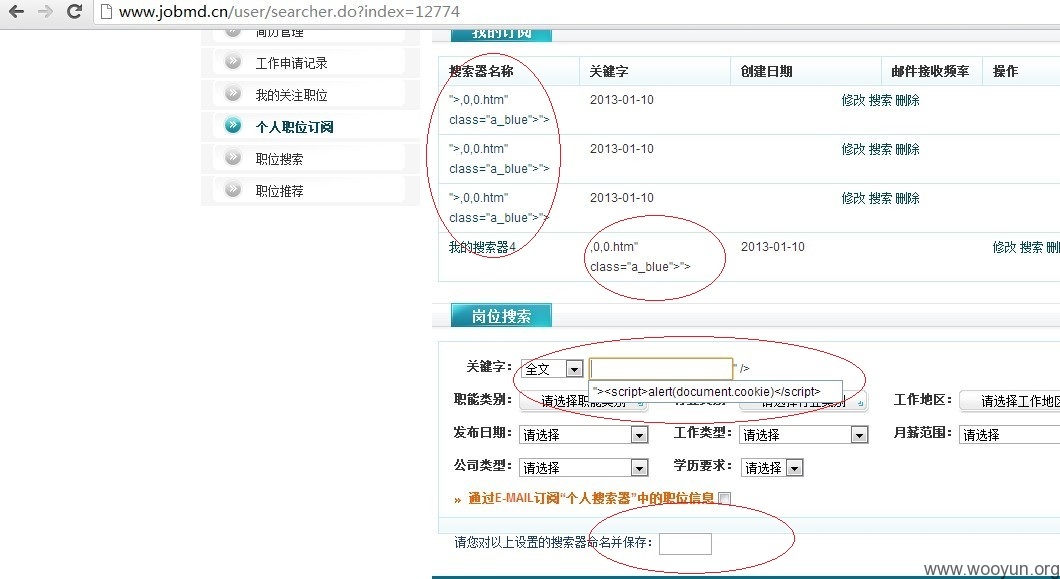Select the 个人职位订阅 sidebar entry
1060x579 pixels.
294,126
